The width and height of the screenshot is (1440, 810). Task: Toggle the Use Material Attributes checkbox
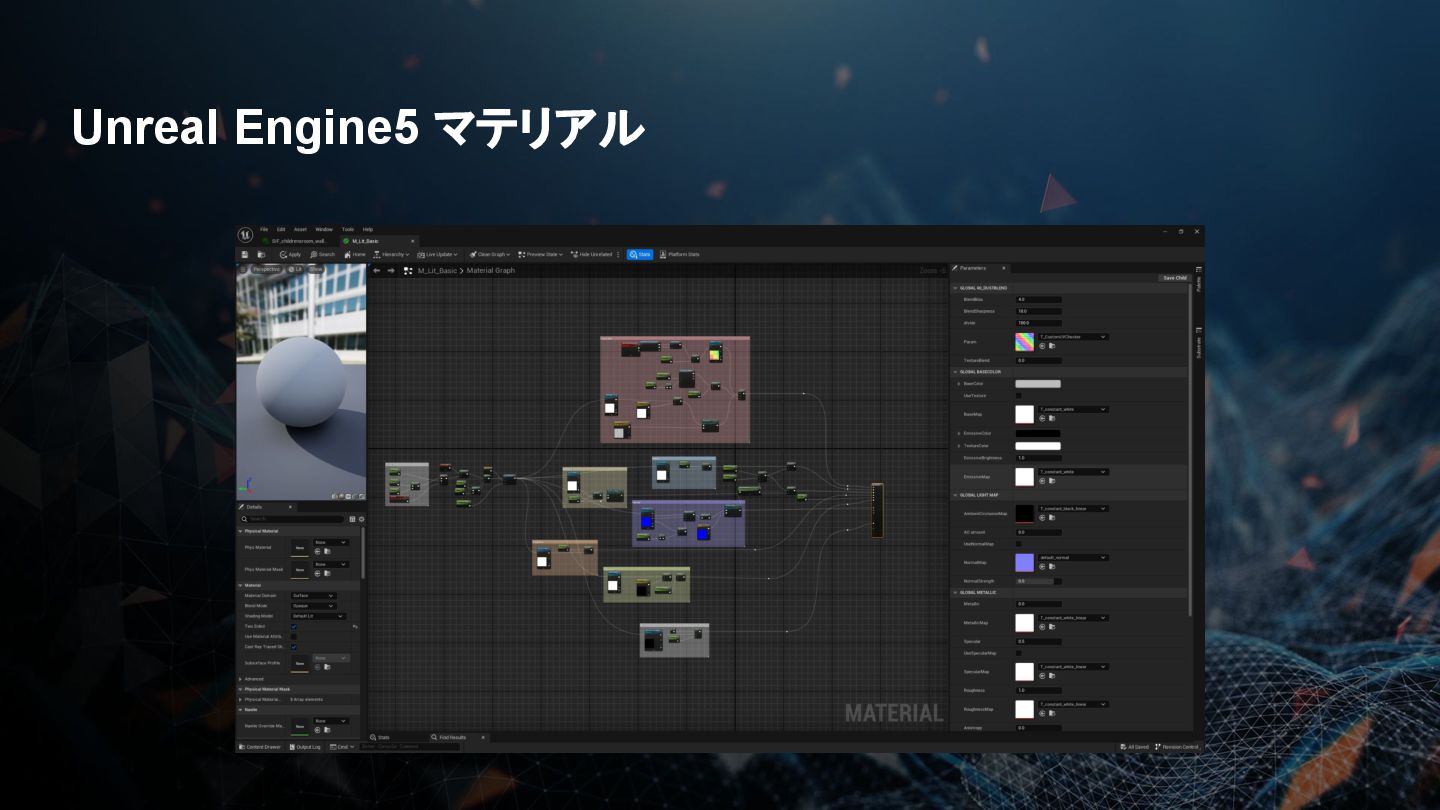(294, 636)
